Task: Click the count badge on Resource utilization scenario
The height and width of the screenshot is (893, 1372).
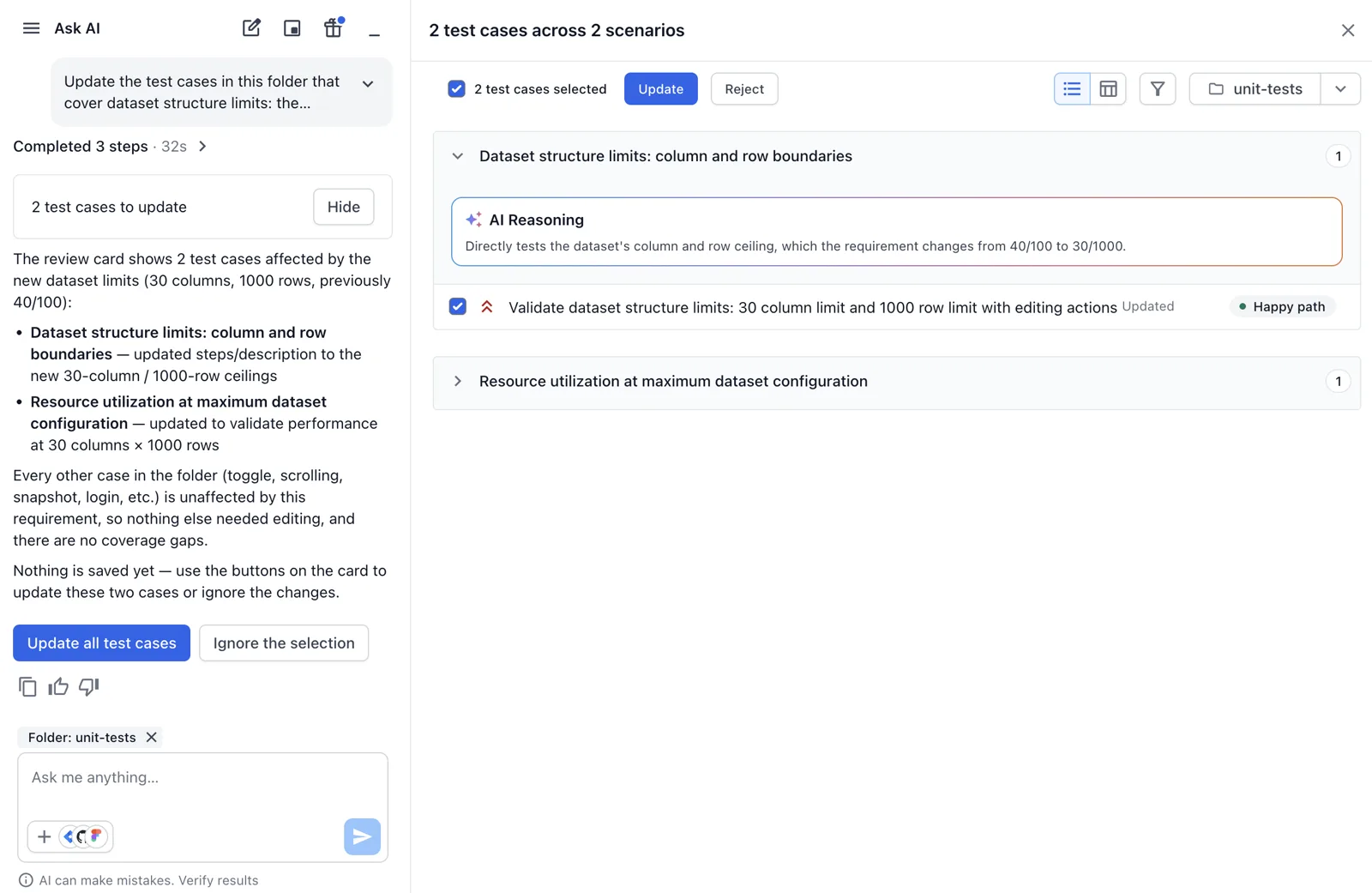Action: (1338, 382)
